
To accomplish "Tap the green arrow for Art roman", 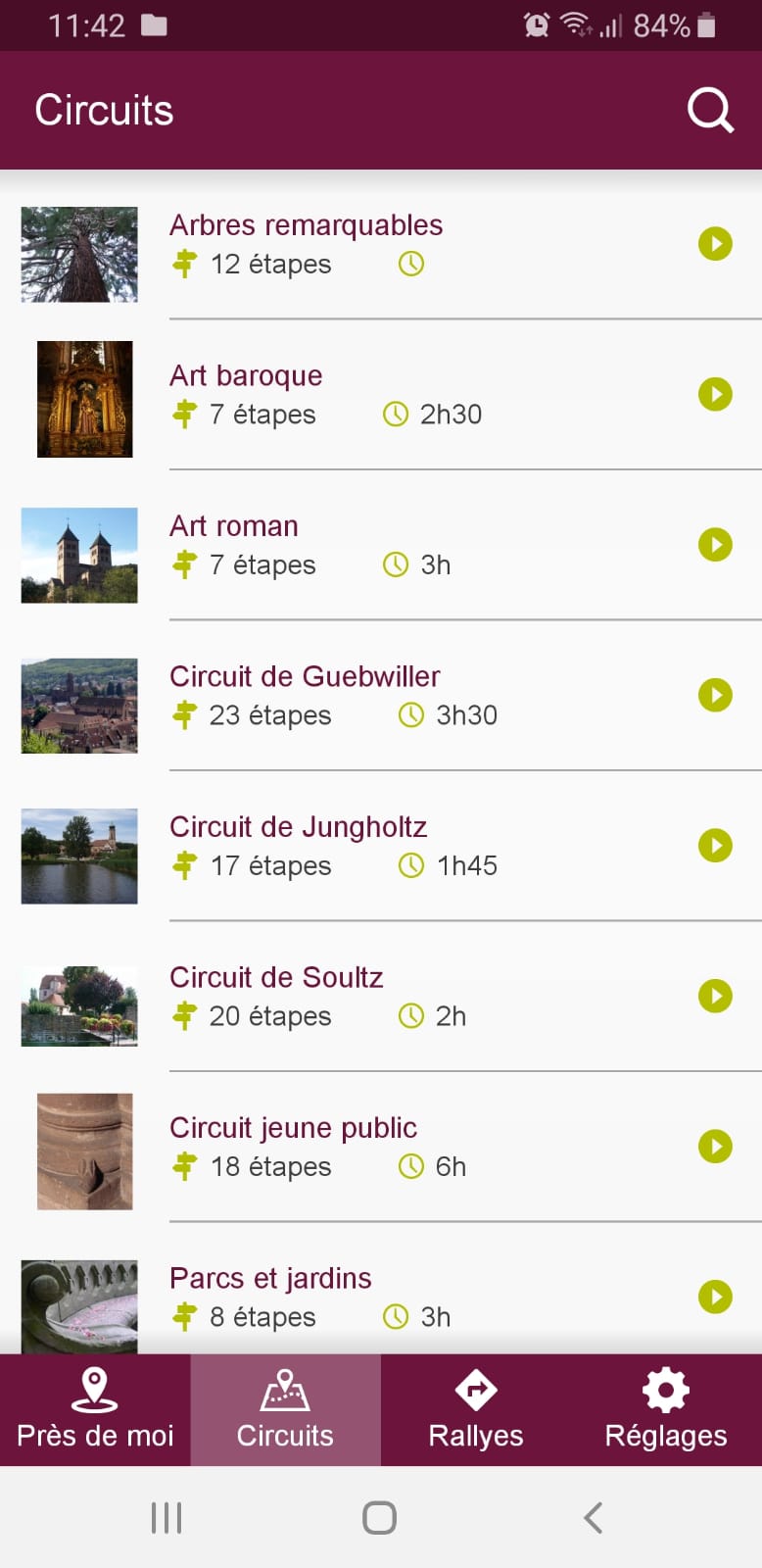I will click(715, 544).
